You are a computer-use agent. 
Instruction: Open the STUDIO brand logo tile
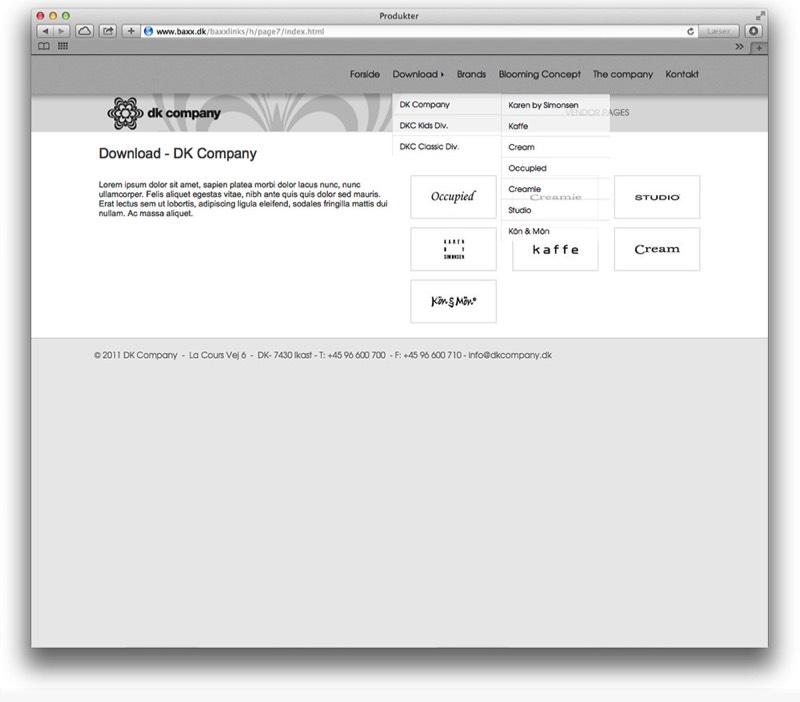click(x=657, y=197)
